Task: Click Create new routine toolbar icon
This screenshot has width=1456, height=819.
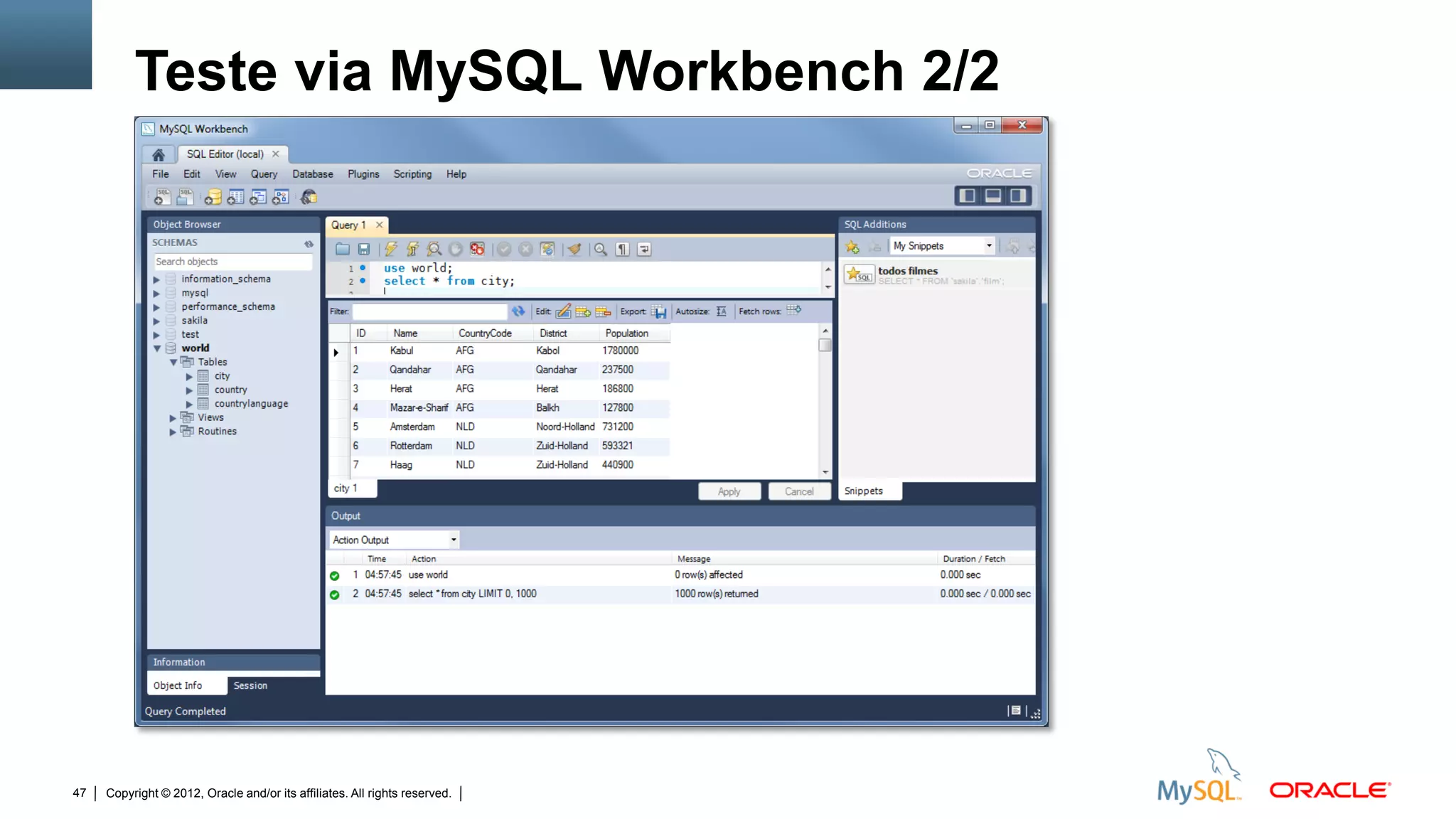Action: pos(281,197)
